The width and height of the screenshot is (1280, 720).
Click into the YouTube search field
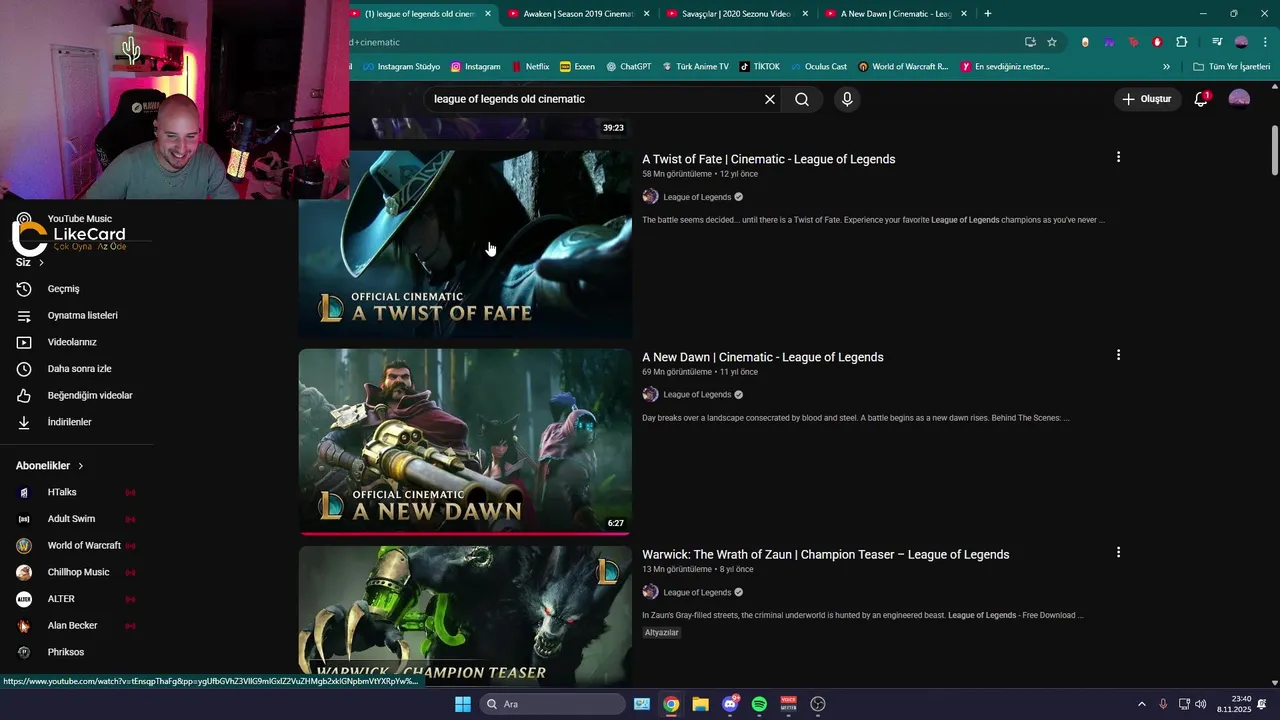[595, 99]
